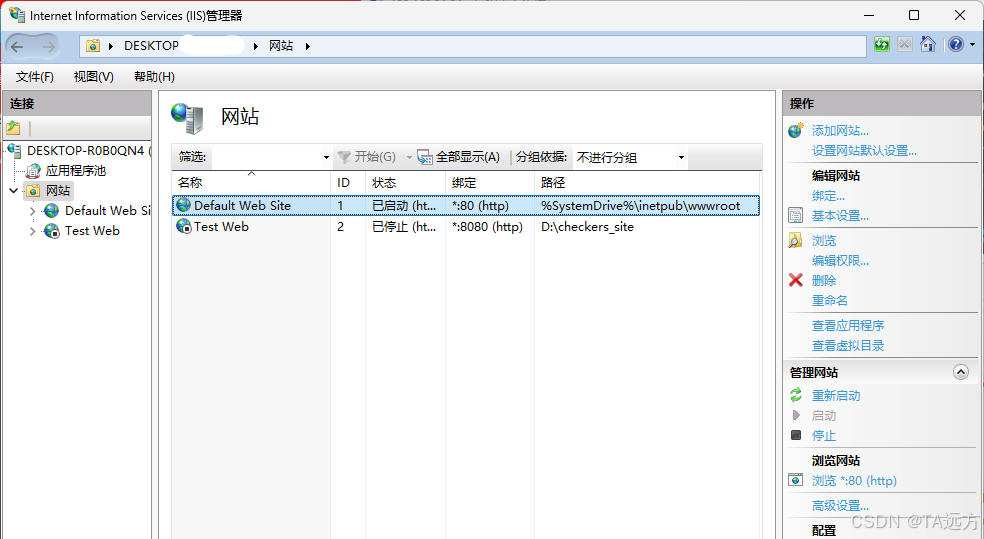Image resolution: width=984 pixels, height=539 pixels.
Task: Click 查看应用程序 link
Action: (848, 326)
